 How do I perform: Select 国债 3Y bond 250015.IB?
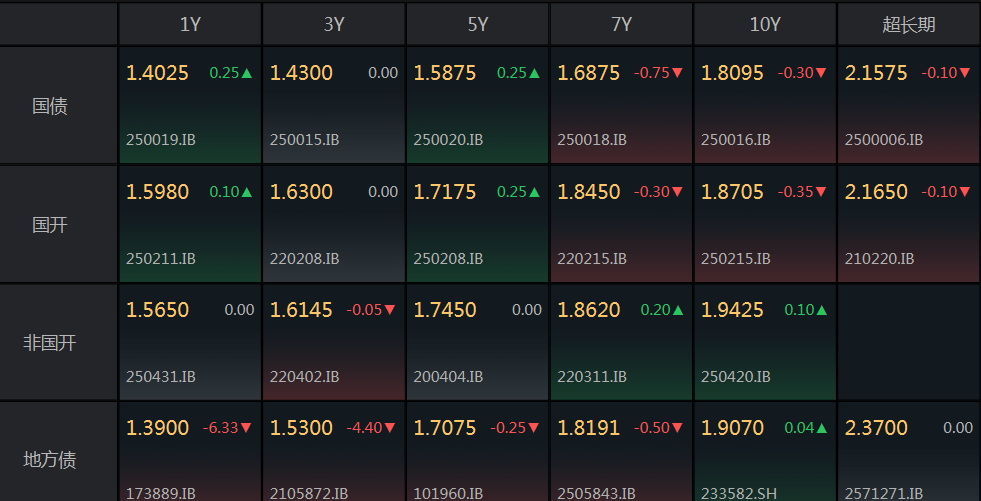(x=304, y=140)
